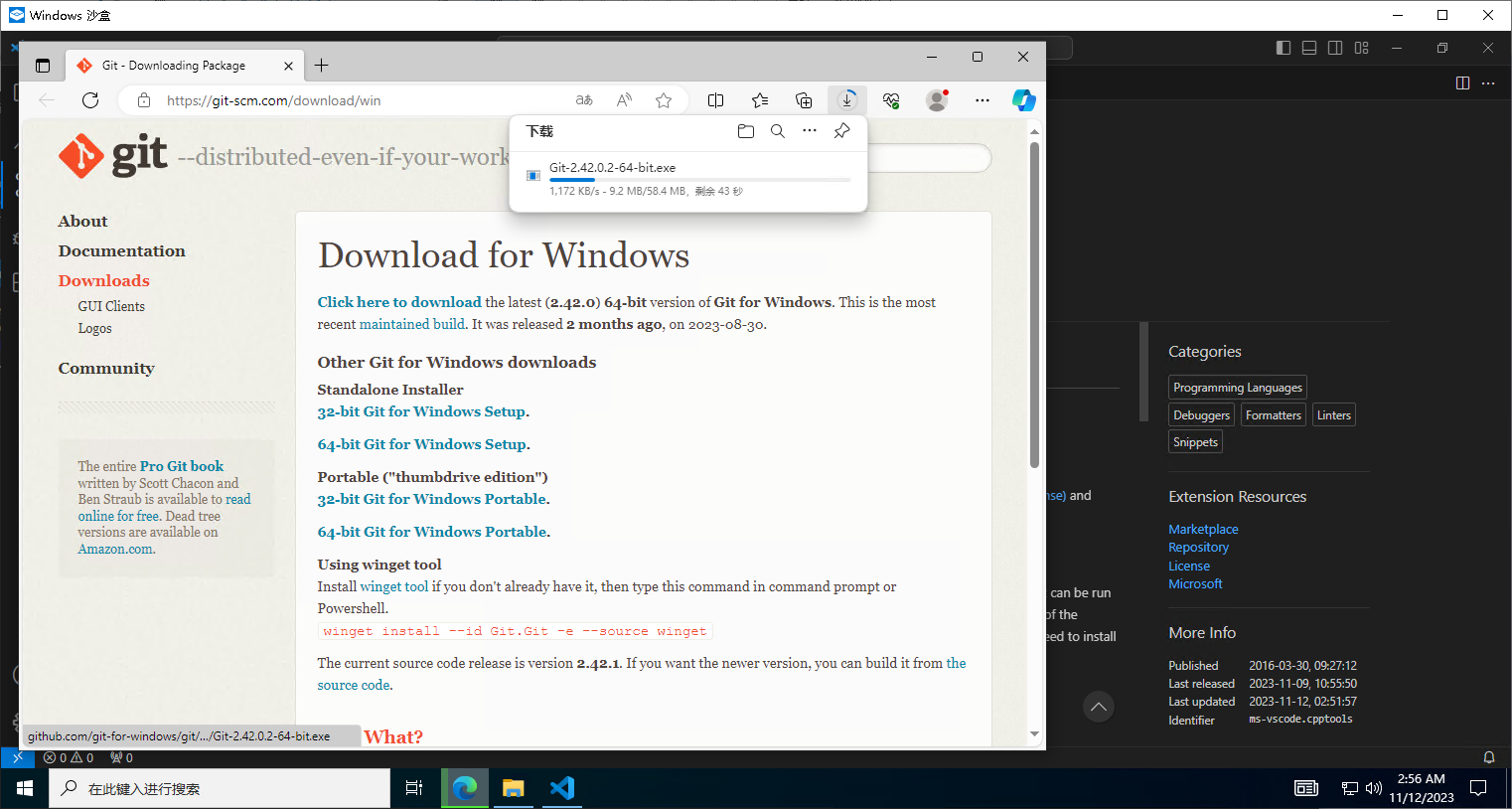Search downloads in the popup
The width and height of the screenshot is (1512, 809).
click(x=778, y=131)
